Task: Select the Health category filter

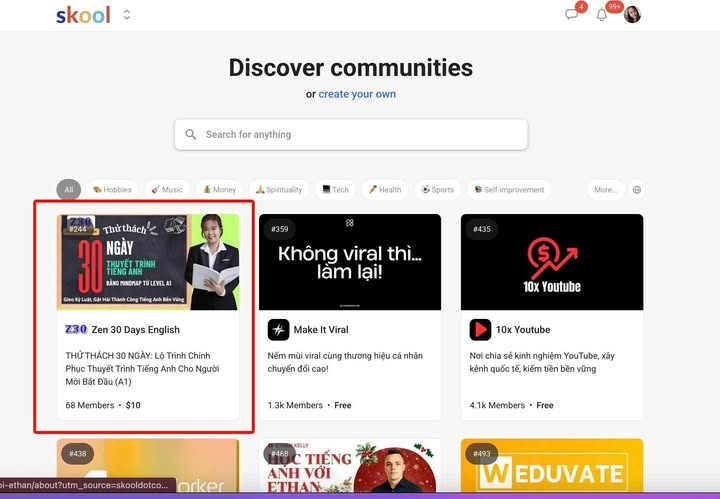Action: tap(385, 190)
